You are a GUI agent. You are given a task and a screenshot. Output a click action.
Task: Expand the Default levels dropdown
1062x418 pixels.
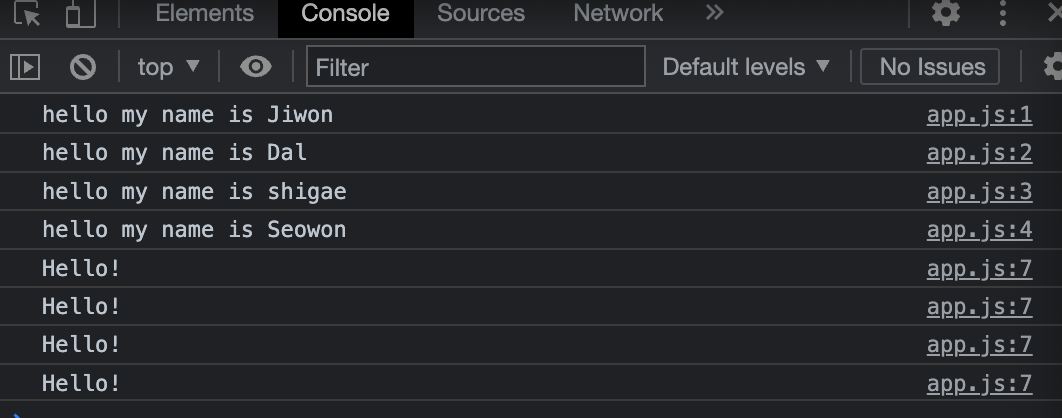point(746,67)
